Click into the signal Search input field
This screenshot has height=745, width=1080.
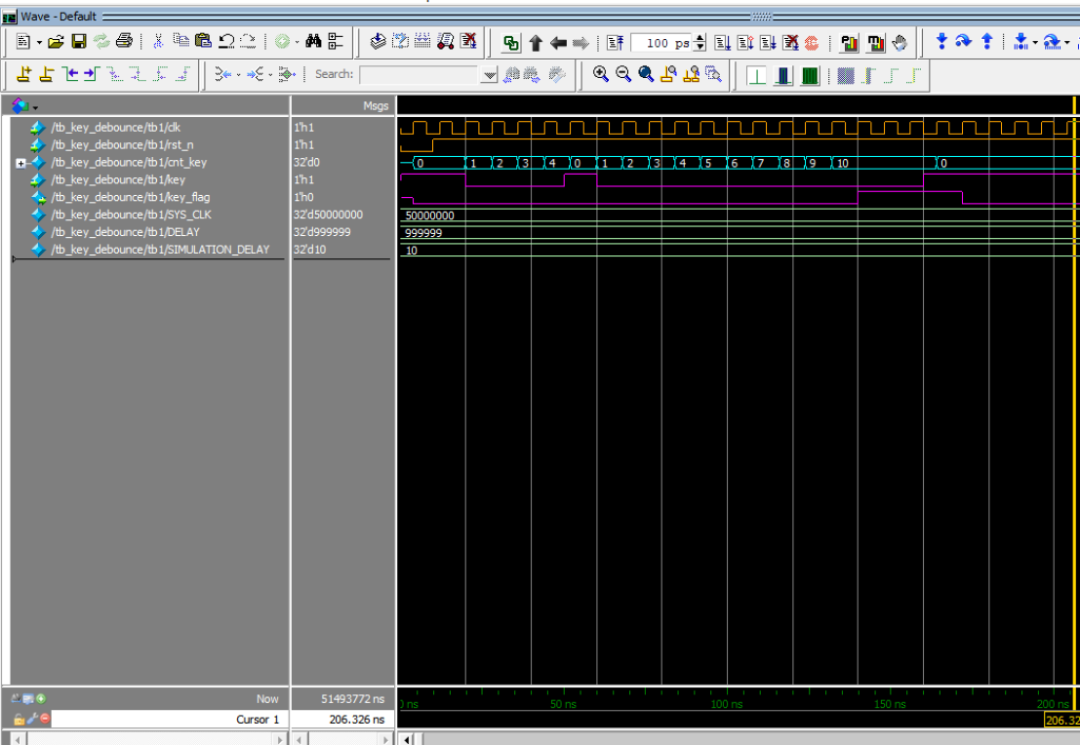pyautogui.click(x=420, y=75)
